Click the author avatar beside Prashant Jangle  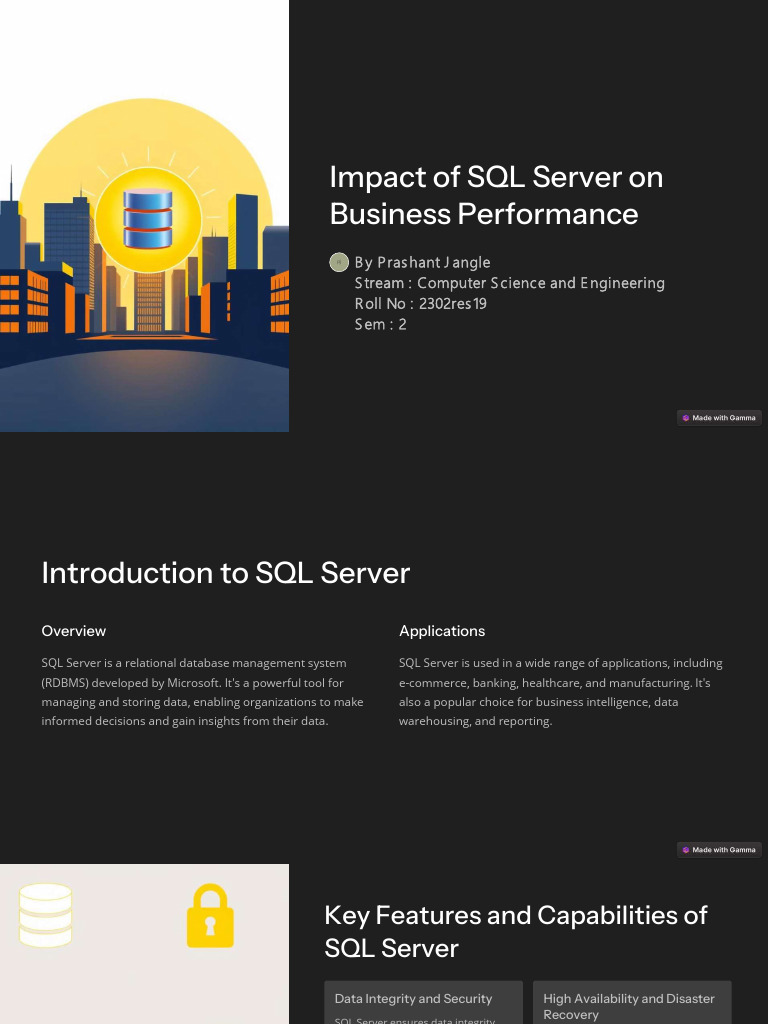339,262
